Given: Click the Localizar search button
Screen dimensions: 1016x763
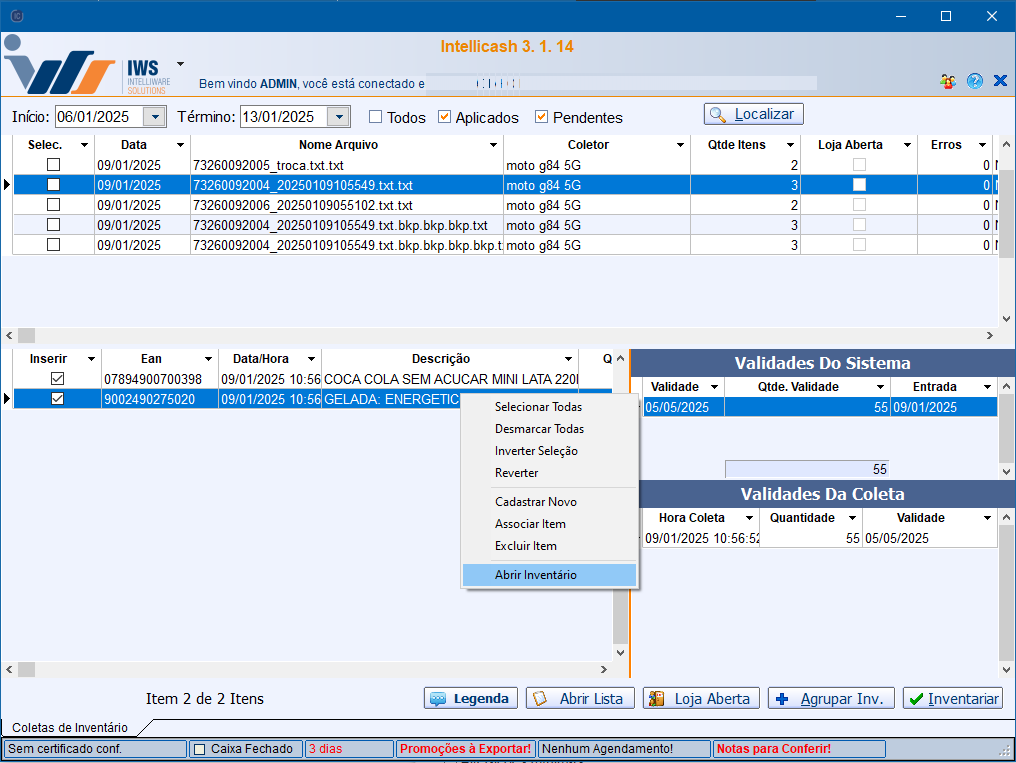Looking at the screenshot, I should (x=753, y=115).
